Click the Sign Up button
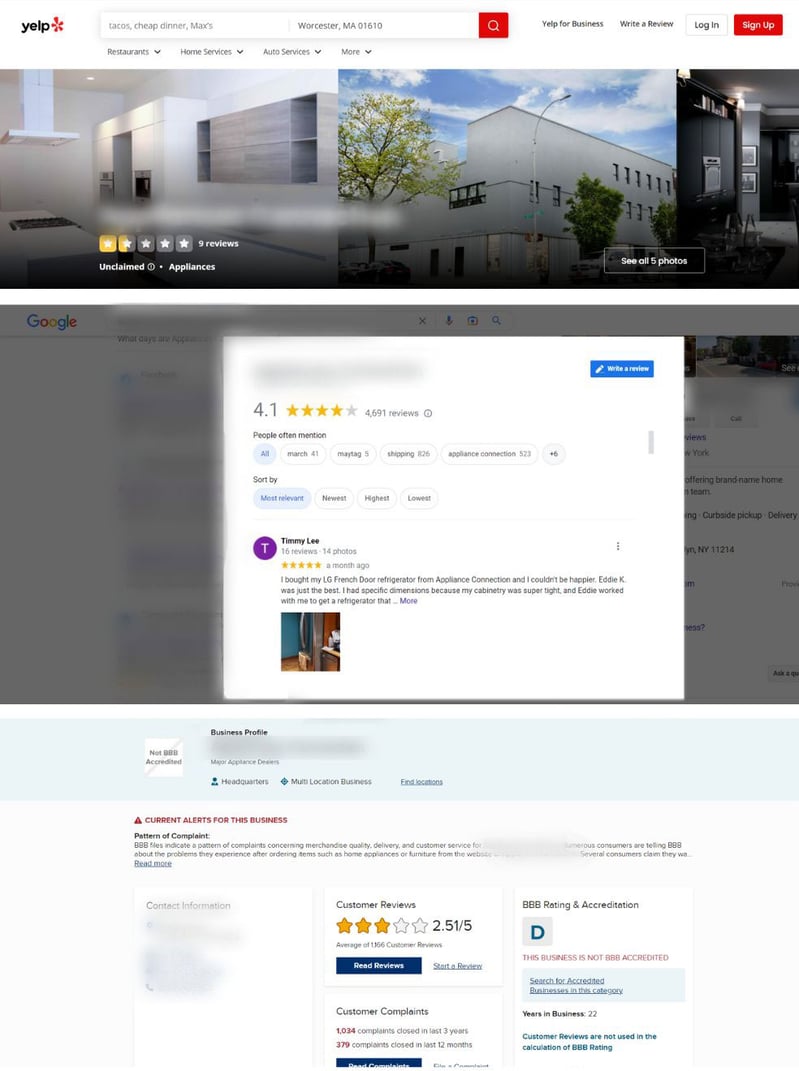799x1071 pixels. click(x=758, y=25)
